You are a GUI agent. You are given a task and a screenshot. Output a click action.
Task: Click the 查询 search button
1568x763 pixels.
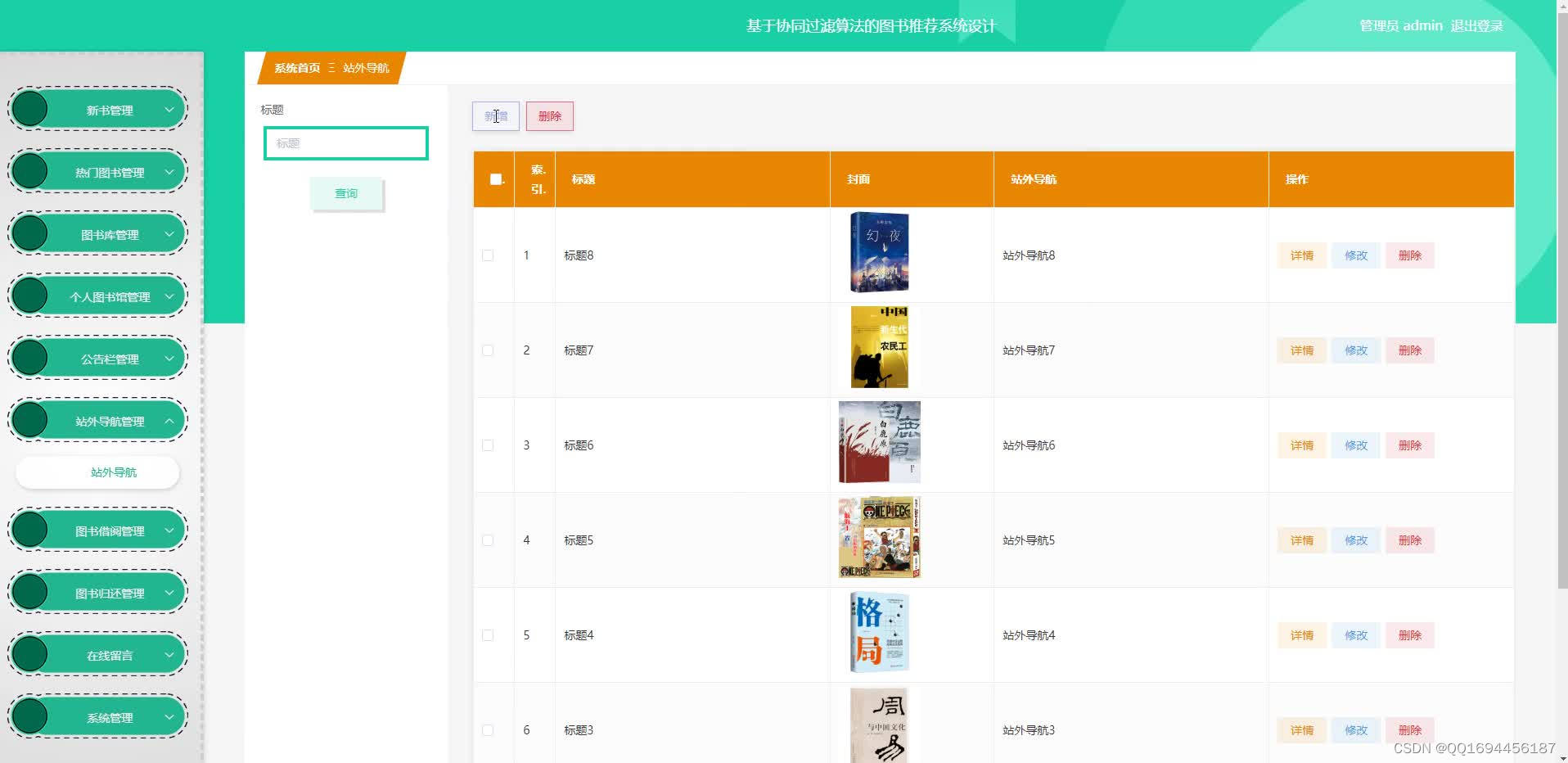pyautogui.click(x=346, y=193)
